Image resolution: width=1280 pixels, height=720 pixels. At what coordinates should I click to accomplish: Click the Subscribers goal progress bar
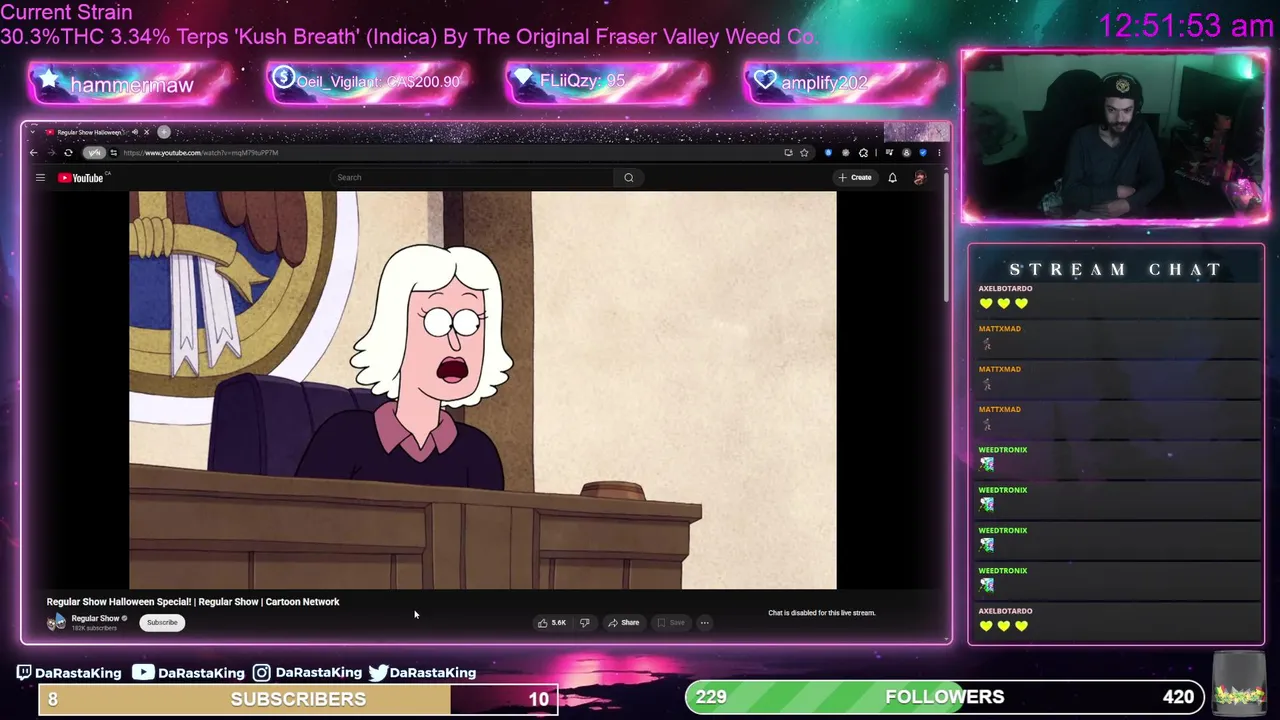pyautogui.click(x=298, y=698)
